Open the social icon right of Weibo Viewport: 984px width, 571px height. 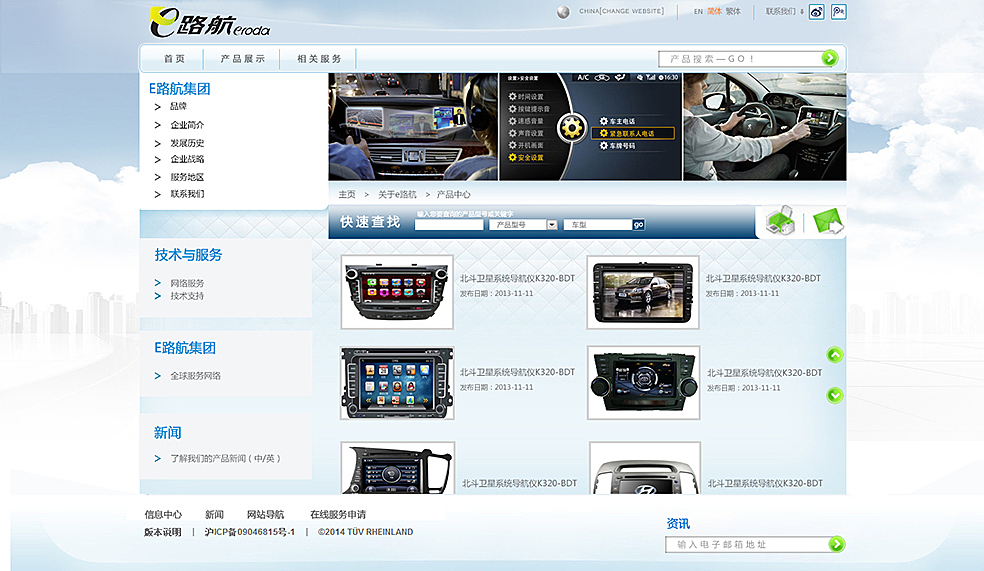[838, 12]
